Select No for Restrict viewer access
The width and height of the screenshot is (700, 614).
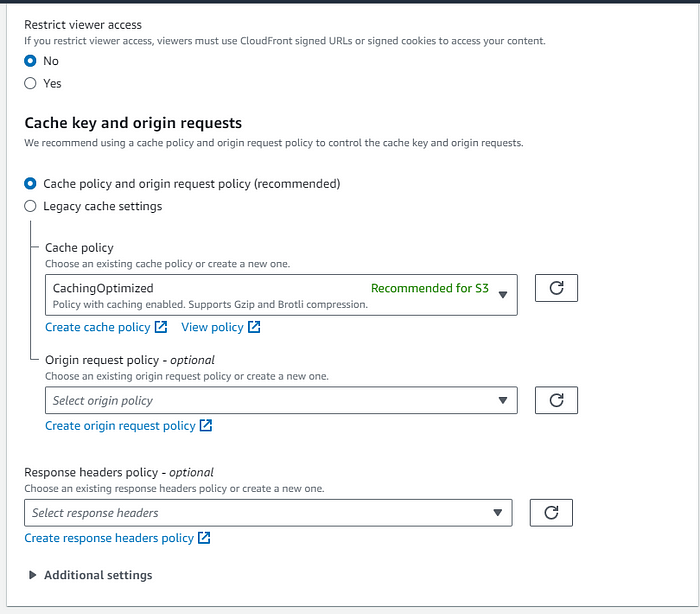click(30, 61)
